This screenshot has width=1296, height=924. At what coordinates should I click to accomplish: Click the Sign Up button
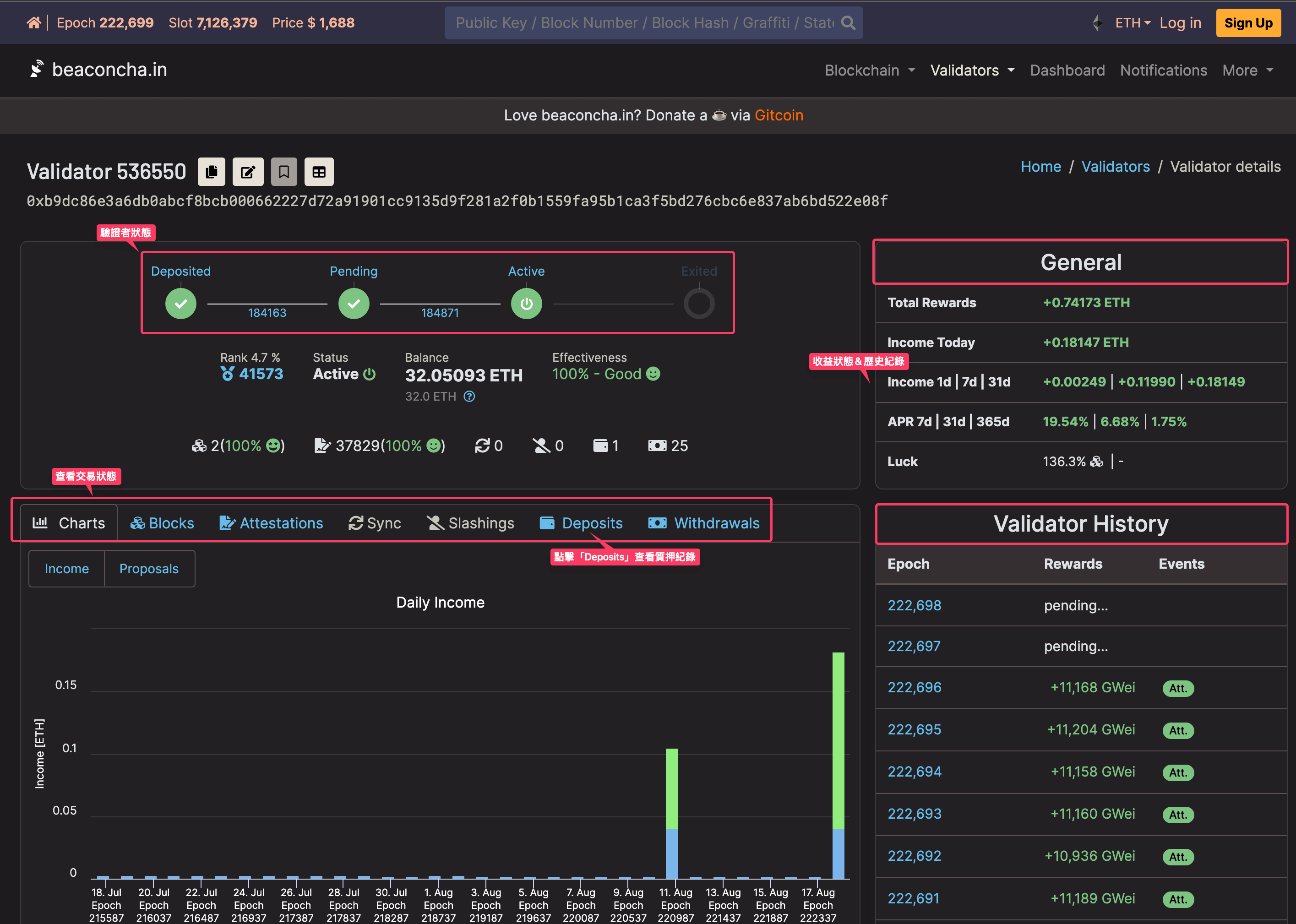1248,23
